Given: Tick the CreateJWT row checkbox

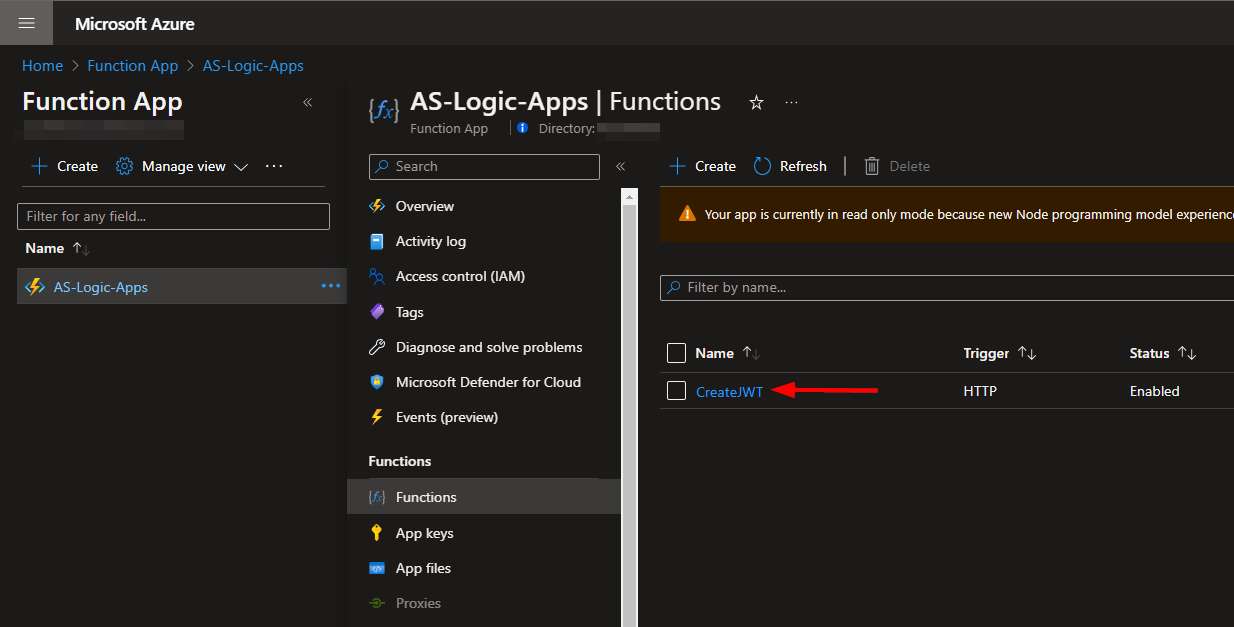Looking at the screenshot, I should click(x=676, y=391).
